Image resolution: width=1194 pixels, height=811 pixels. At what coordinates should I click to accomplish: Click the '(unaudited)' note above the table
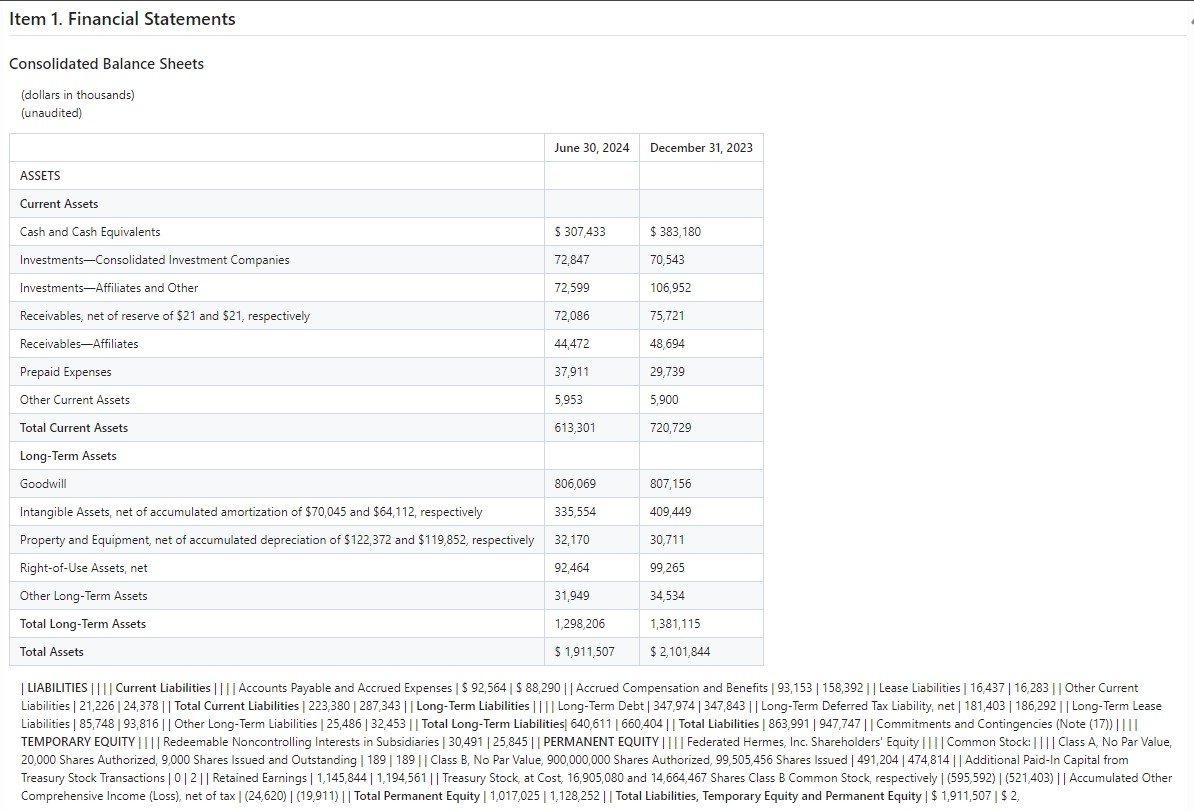(51, 113)
